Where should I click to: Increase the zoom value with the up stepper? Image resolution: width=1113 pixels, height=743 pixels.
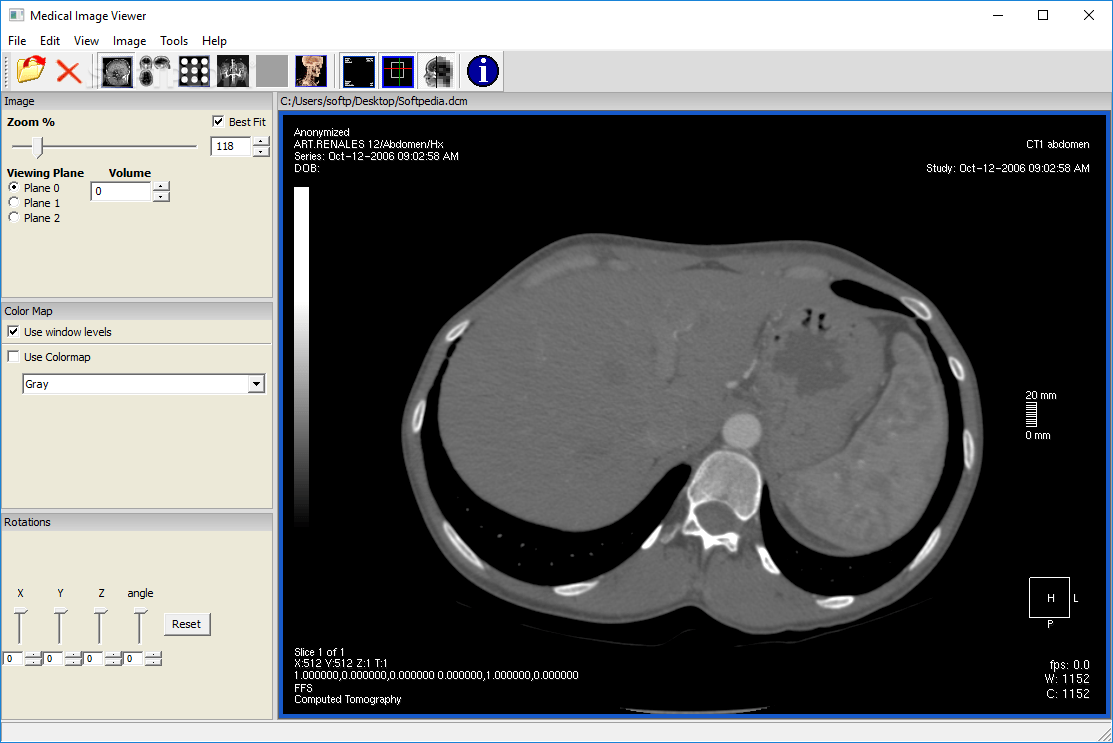point(260,141)
